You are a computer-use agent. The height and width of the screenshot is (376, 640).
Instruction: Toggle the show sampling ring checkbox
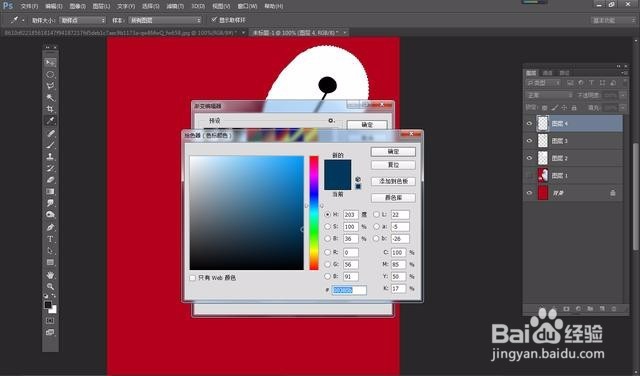click(x=214, y=20)
